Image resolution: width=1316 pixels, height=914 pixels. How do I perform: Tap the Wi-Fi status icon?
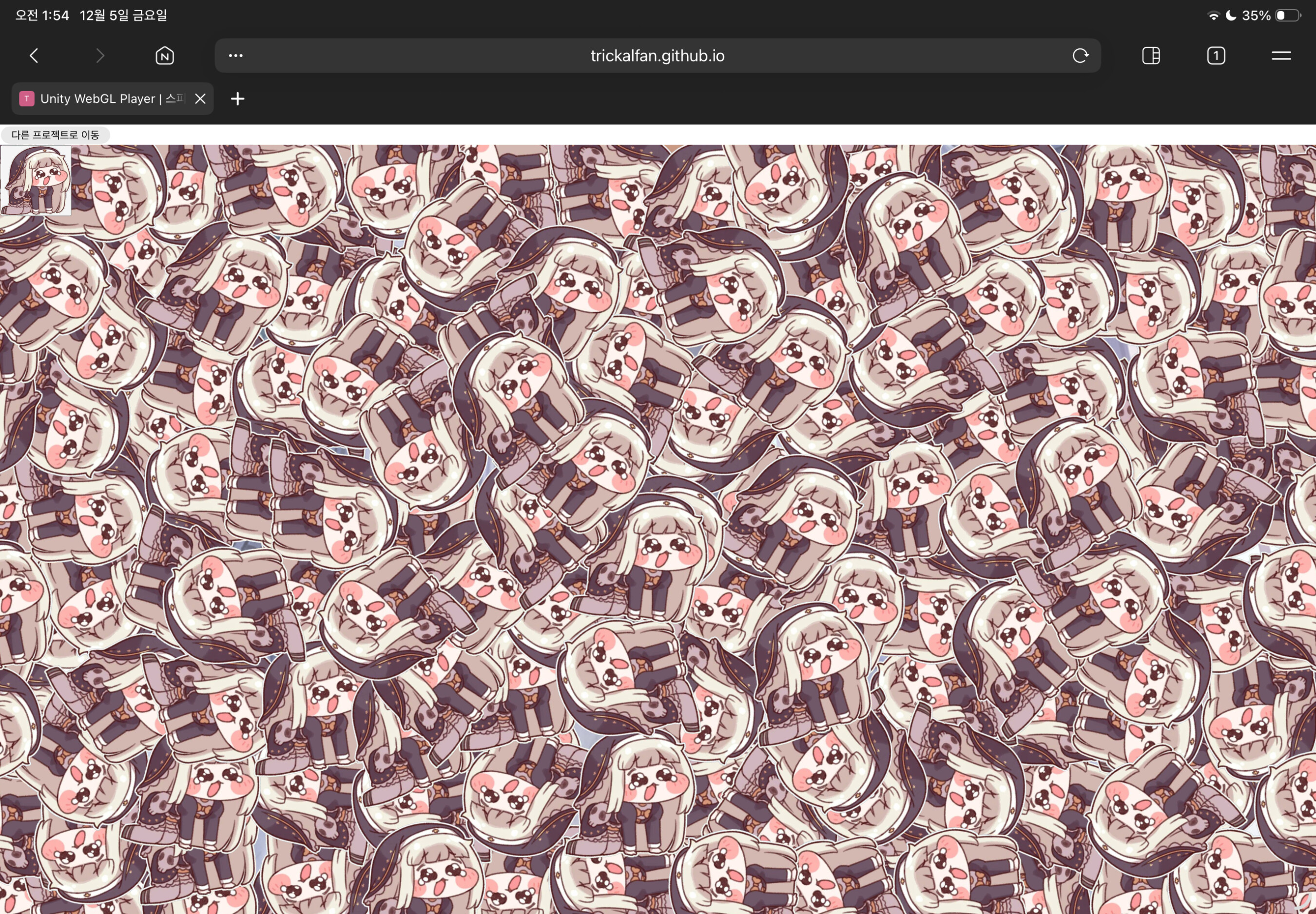(x=1212, y=16)
